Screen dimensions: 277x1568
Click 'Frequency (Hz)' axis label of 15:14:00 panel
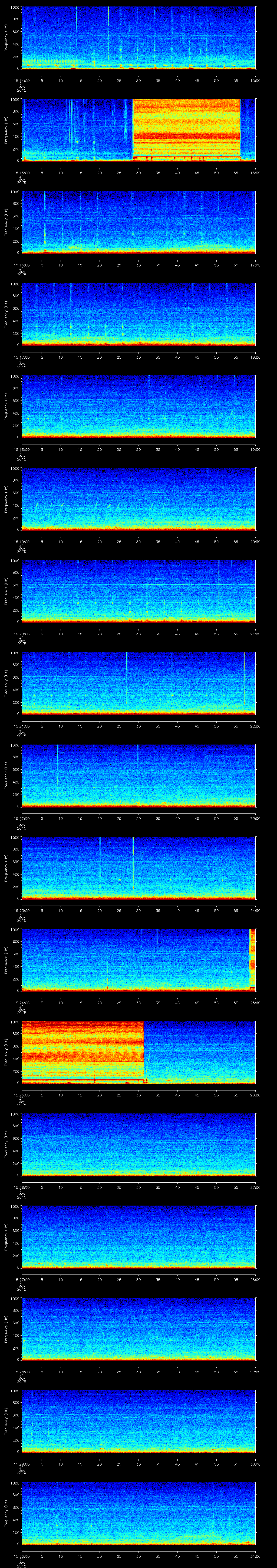coord(6,38)
